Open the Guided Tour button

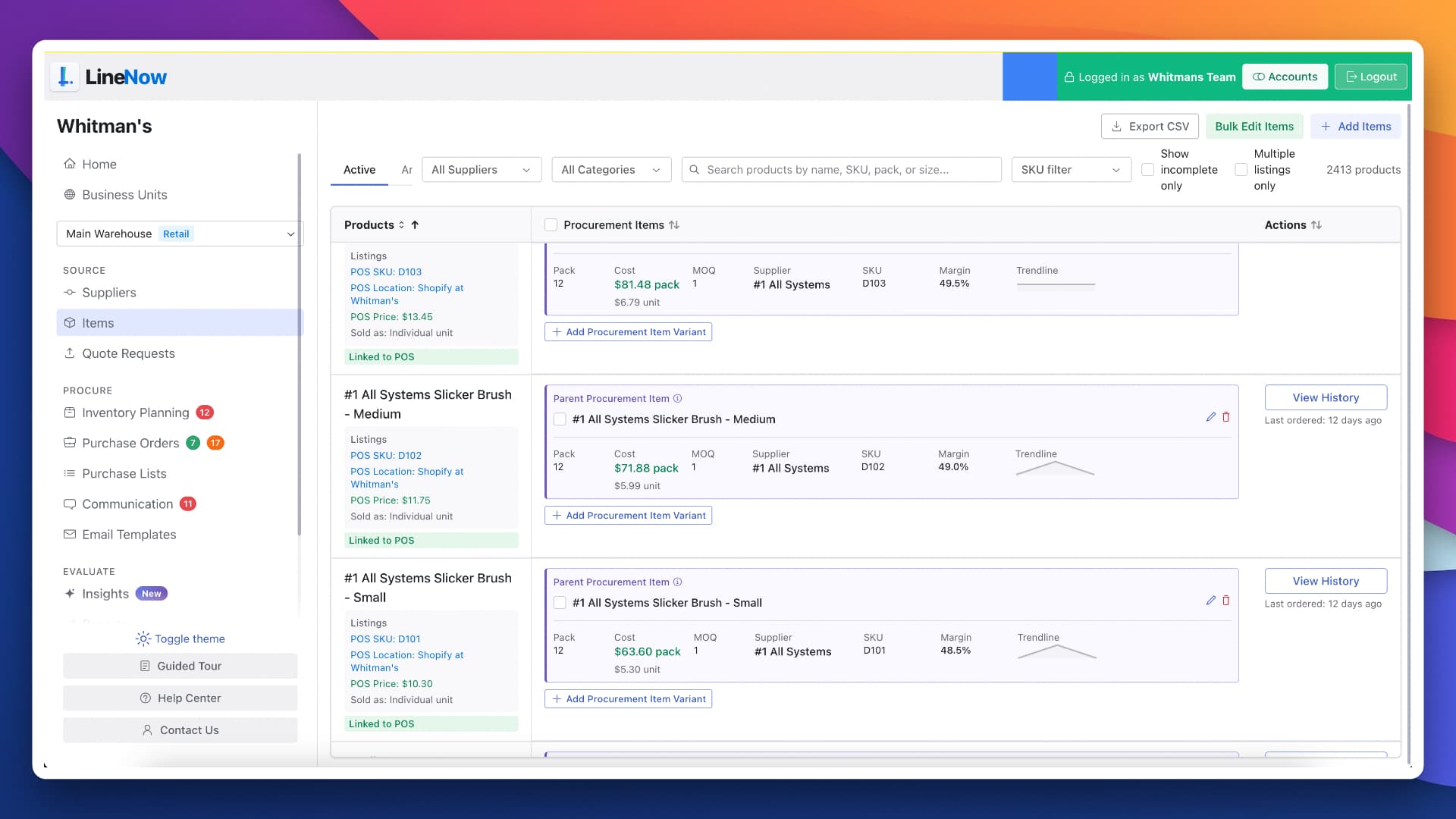[180, 666]
